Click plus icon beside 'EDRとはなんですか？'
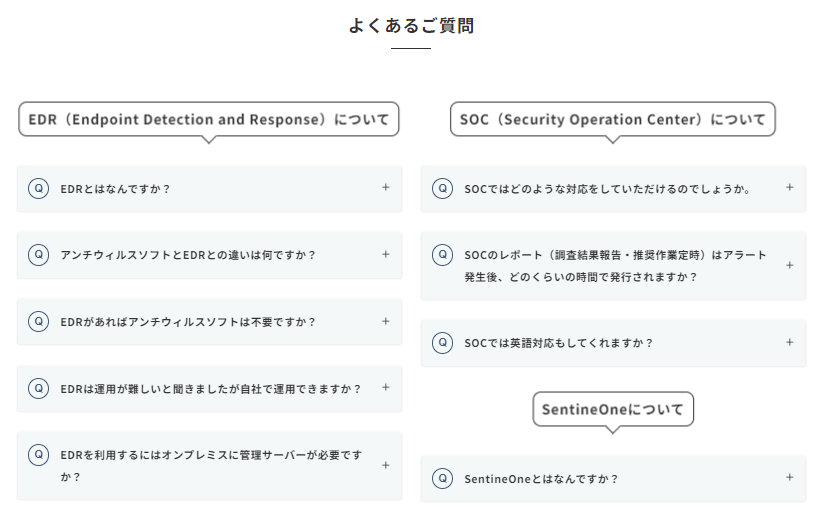Screen dimensions: 835x509 (385, 187)
